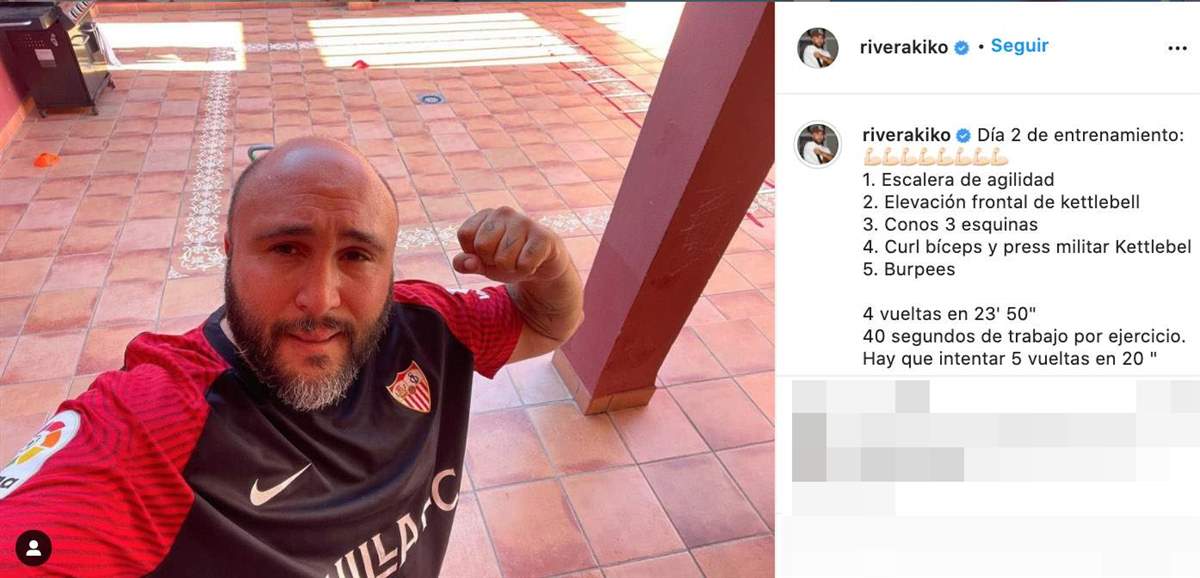Open profile picture in the post header
The height and width of the screenshot is (578, 1200).
coord(817,47)
